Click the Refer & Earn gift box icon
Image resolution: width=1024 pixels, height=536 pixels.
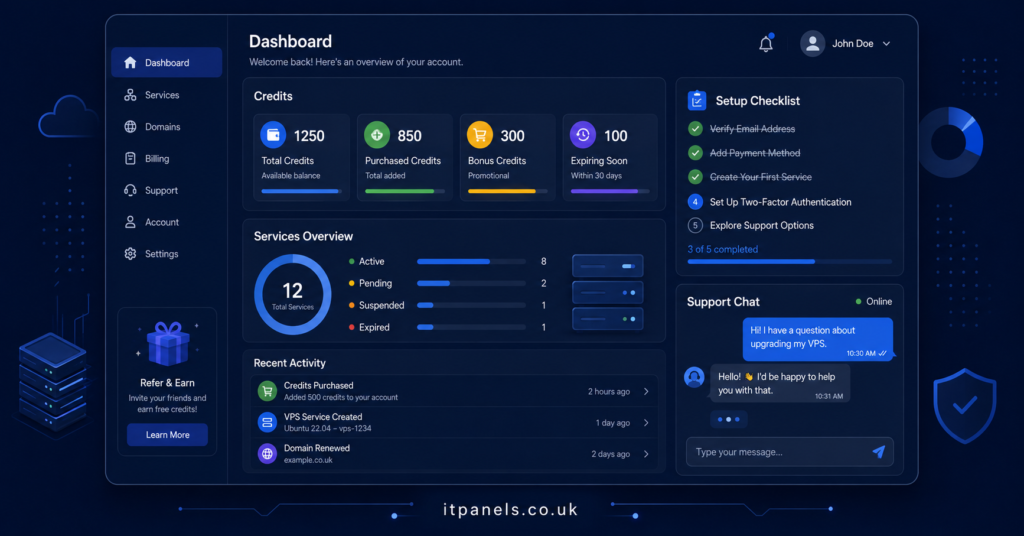[168, 343]
